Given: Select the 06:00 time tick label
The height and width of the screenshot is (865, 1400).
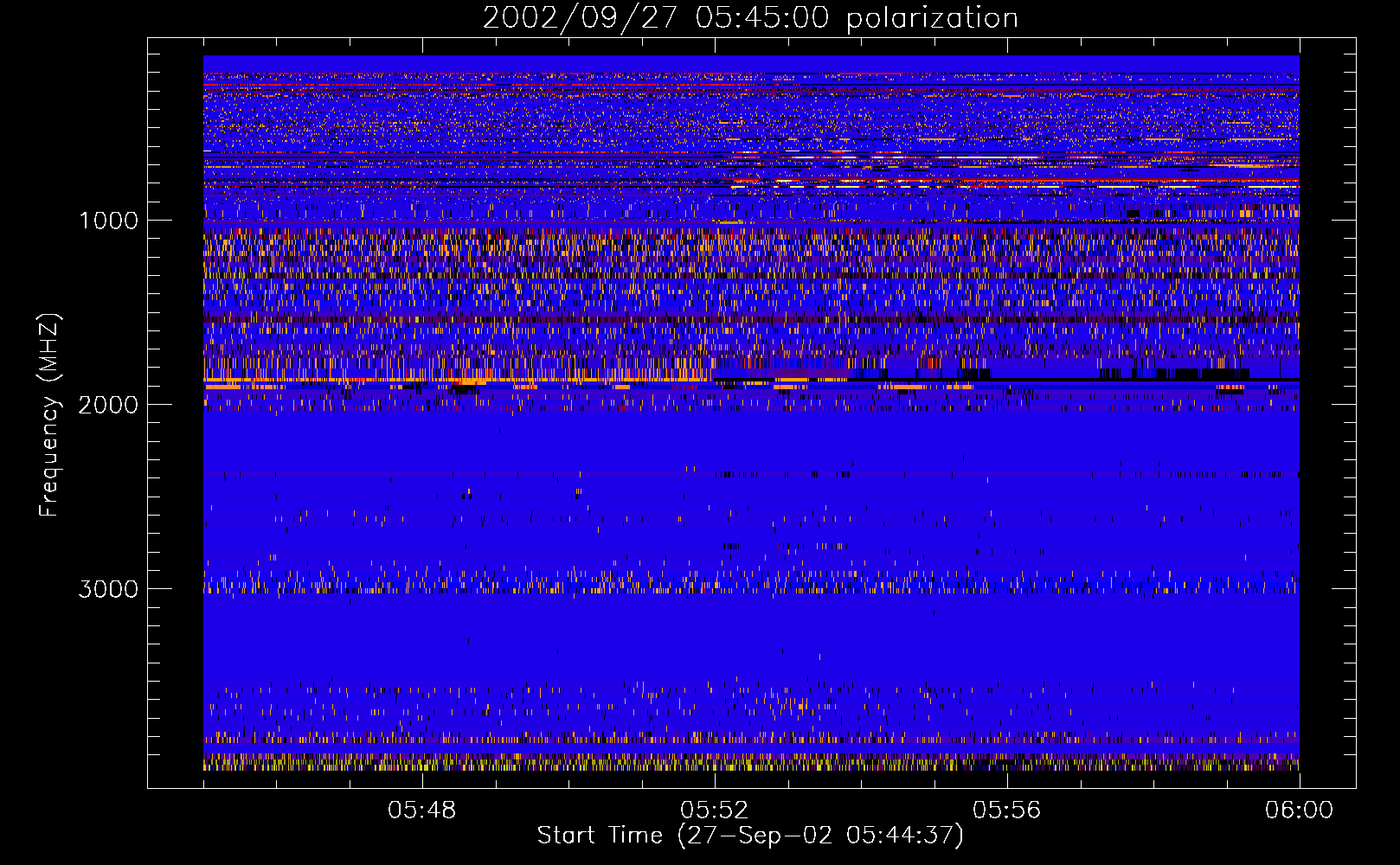Looking at the screenshot, I should 1300,811.
